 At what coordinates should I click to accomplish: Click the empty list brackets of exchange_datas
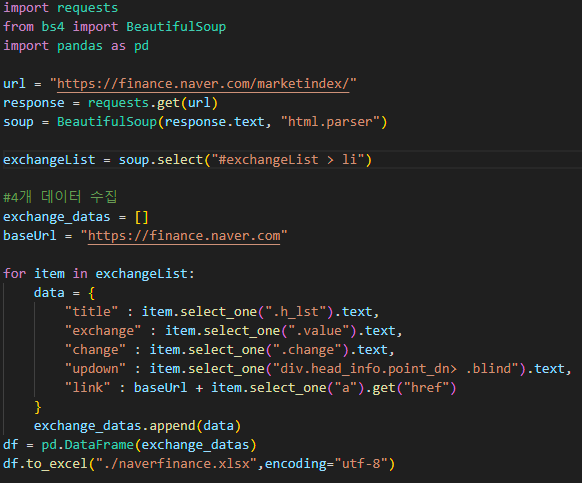pos(141,217)
